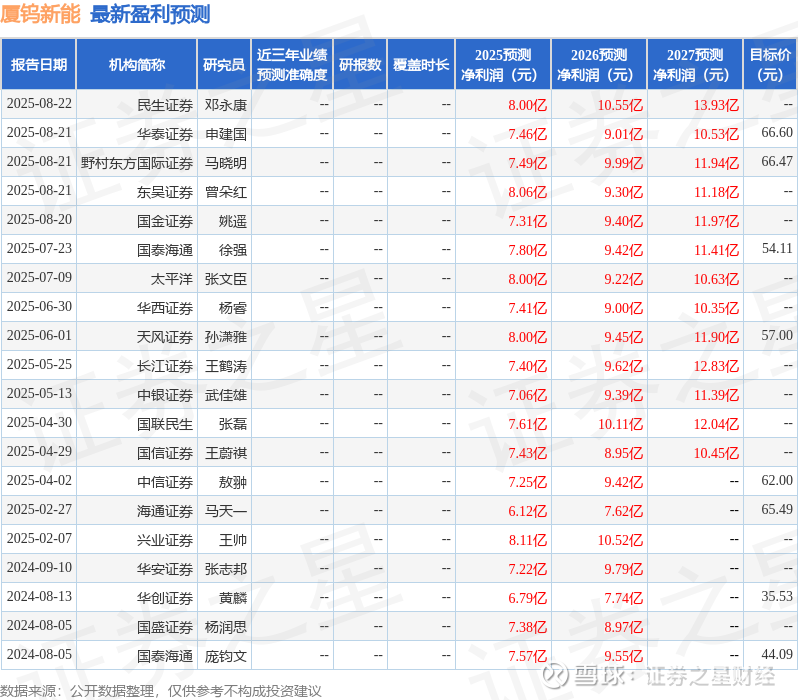Viewport: 798px width, 700px height.
Task: Click target price 44.09
Action: [x=777, y=654]
